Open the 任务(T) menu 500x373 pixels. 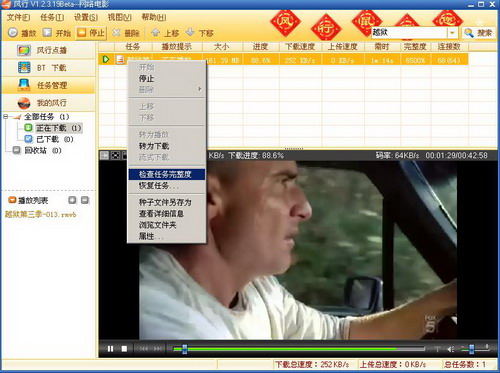pos(52,17)
